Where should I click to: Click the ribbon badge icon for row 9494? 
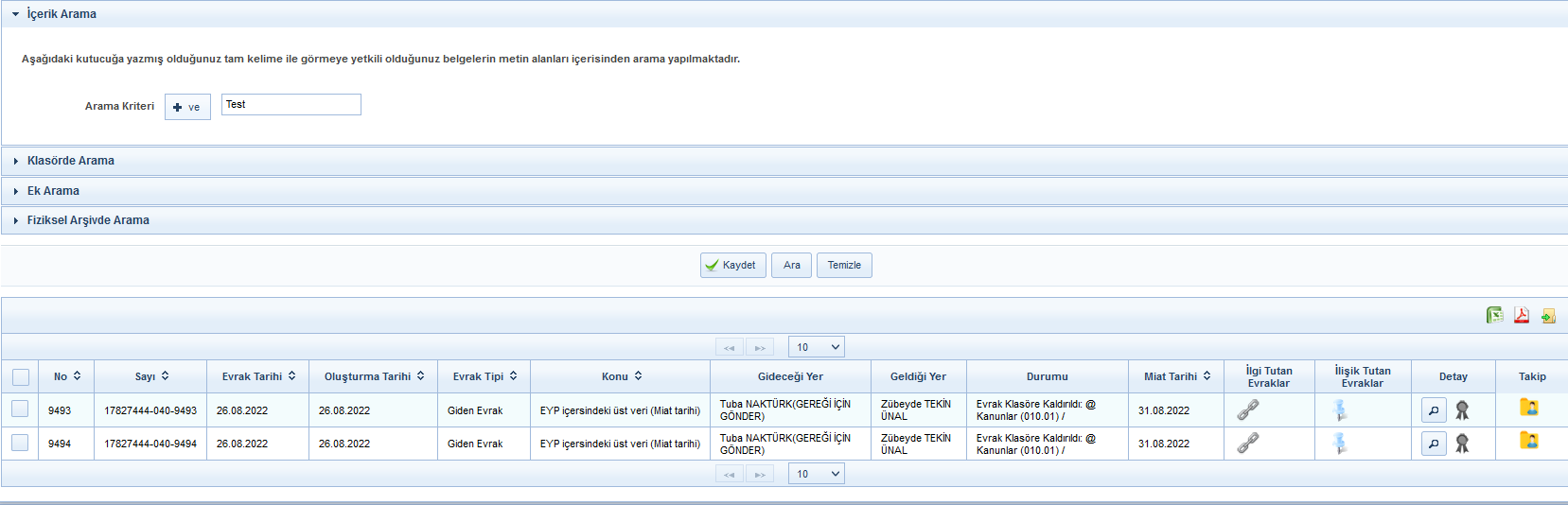click(1462, 444)
